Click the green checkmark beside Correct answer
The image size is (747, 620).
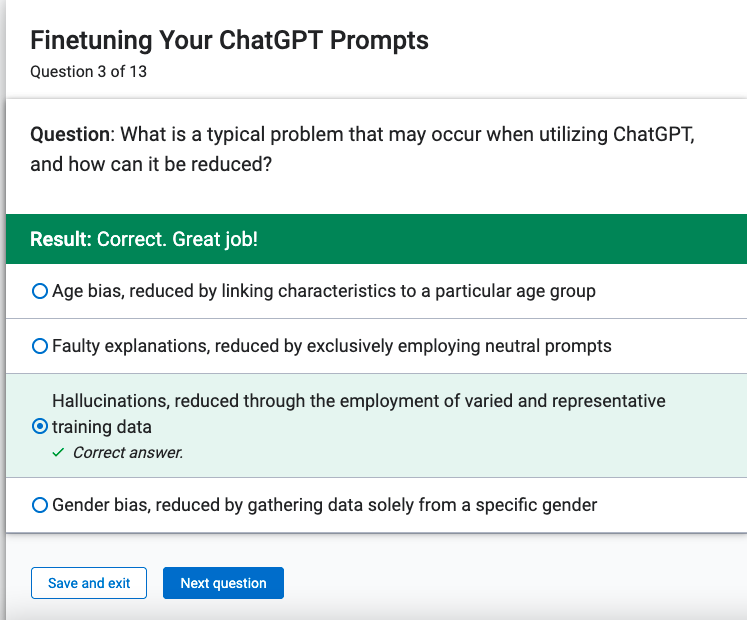[x=58, y=452]
